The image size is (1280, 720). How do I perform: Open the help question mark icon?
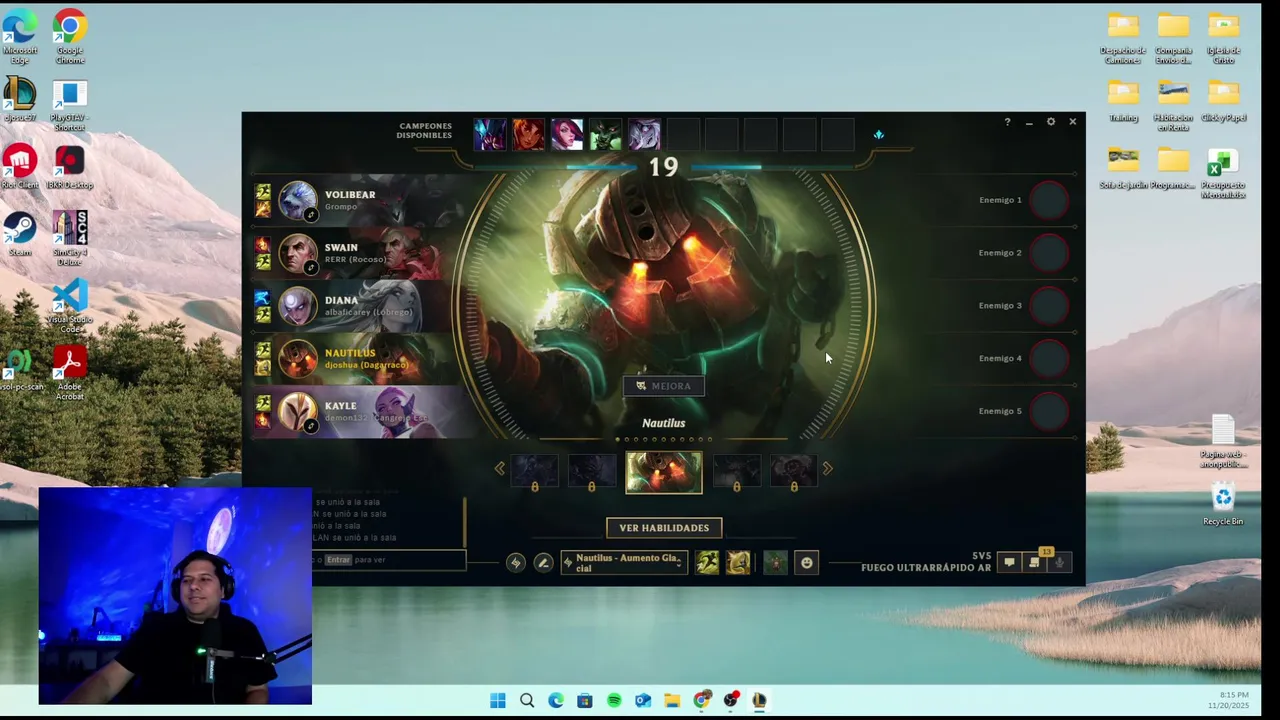1007,122
